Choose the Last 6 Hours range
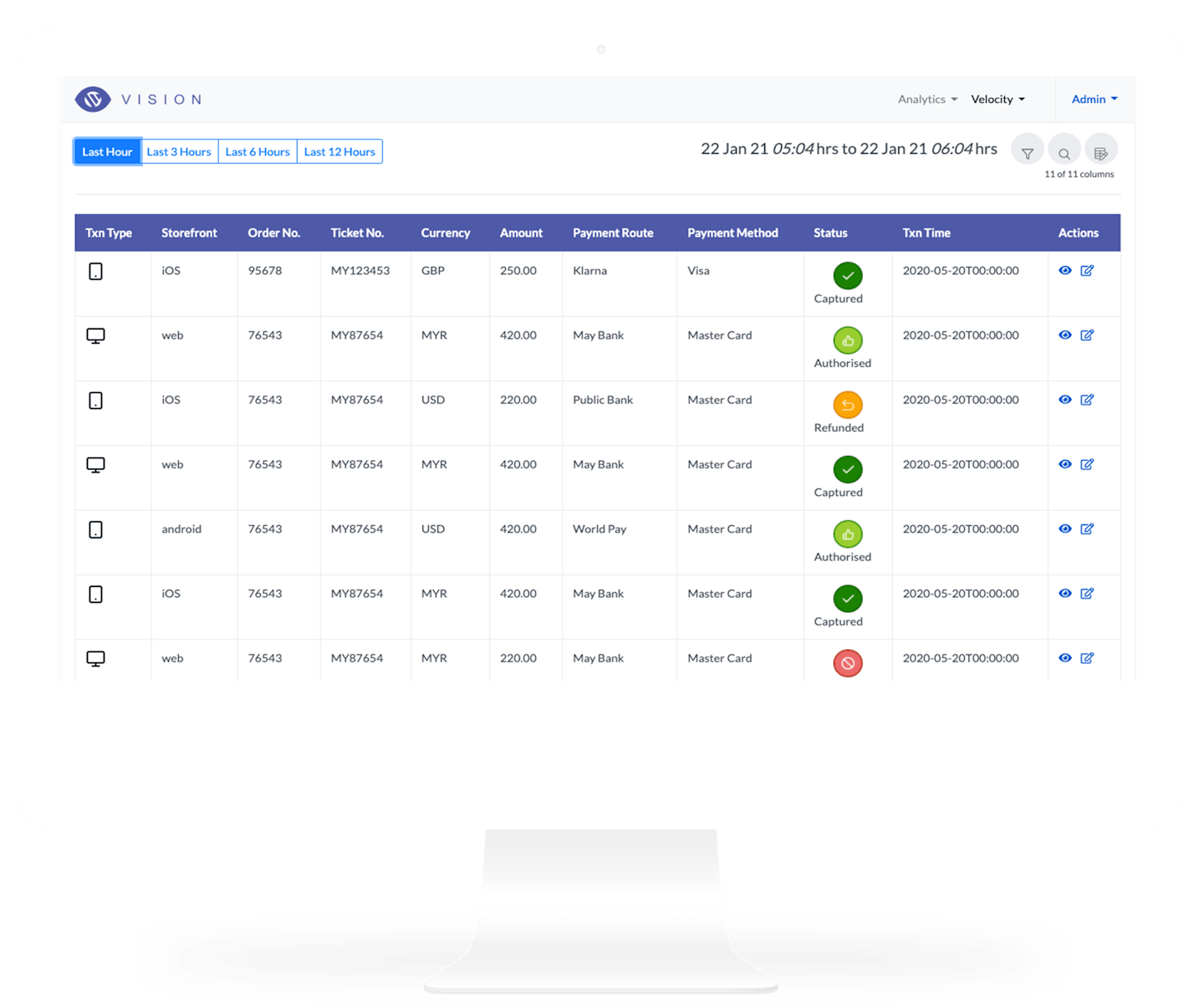 (x=258, y=152)
